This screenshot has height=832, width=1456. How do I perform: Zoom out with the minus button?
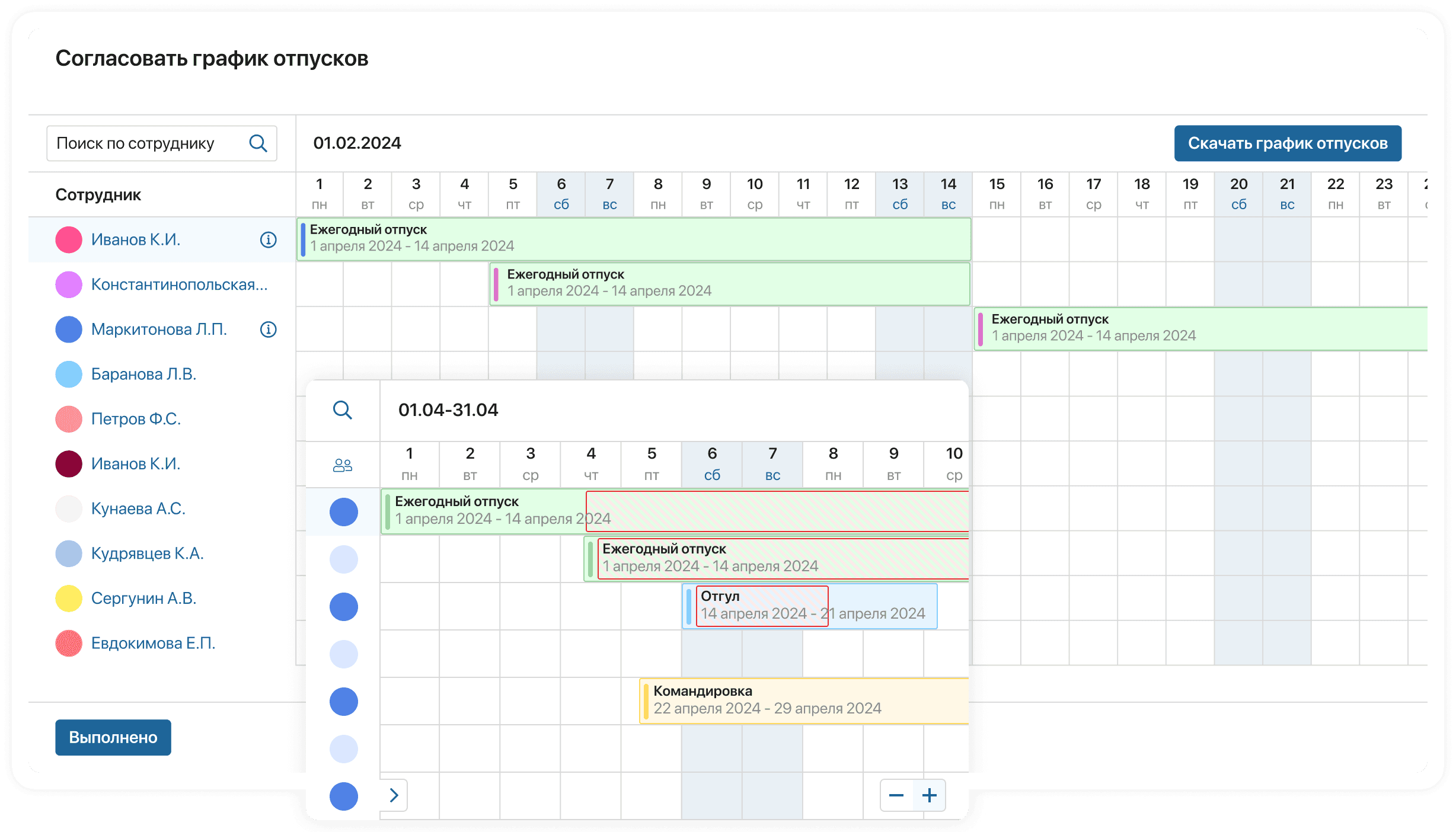pos(896,795)
